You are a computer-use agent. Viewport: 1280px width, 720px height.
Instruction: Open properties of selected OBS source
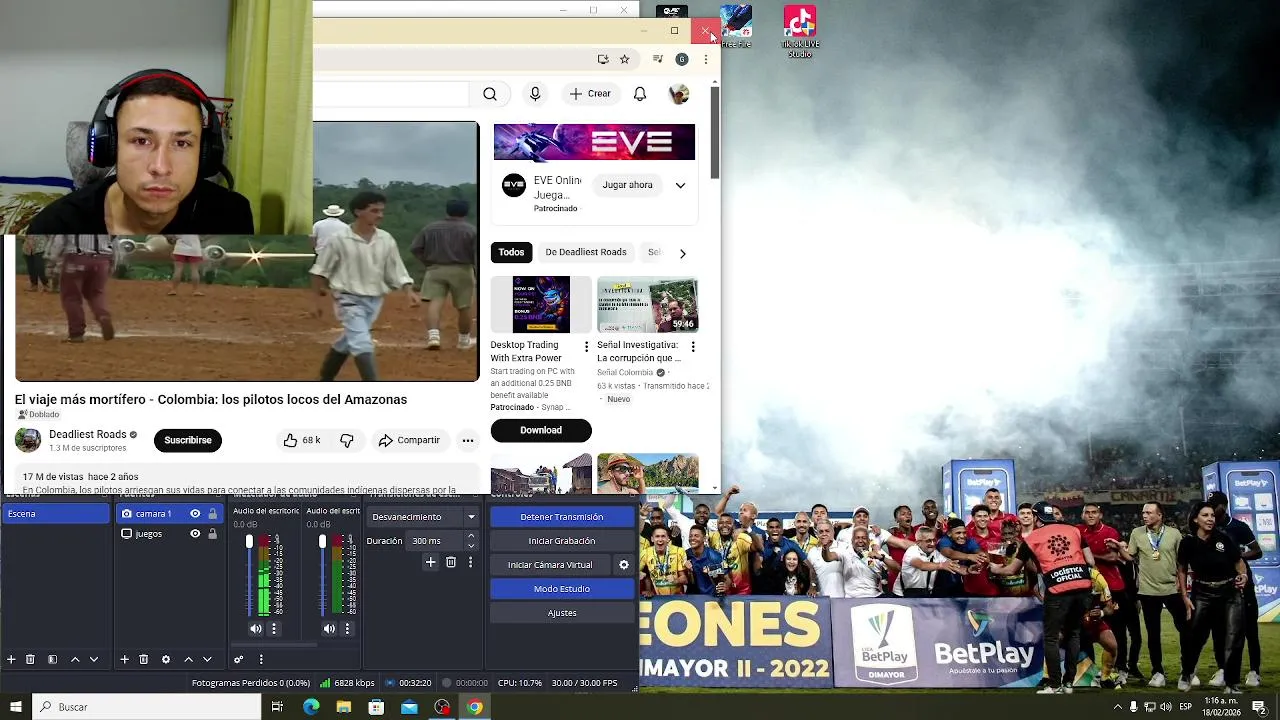pyautogui.click(x=166, y=659)
